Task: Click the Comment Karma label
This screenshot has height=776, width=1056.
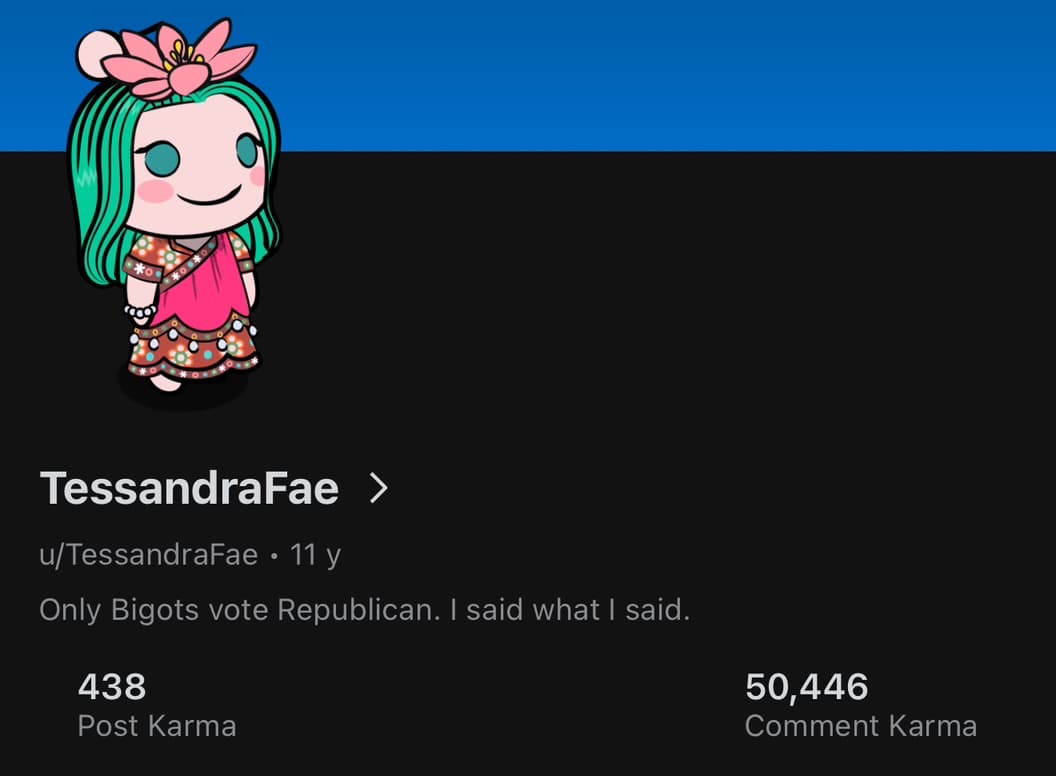Action: point(861,726)
